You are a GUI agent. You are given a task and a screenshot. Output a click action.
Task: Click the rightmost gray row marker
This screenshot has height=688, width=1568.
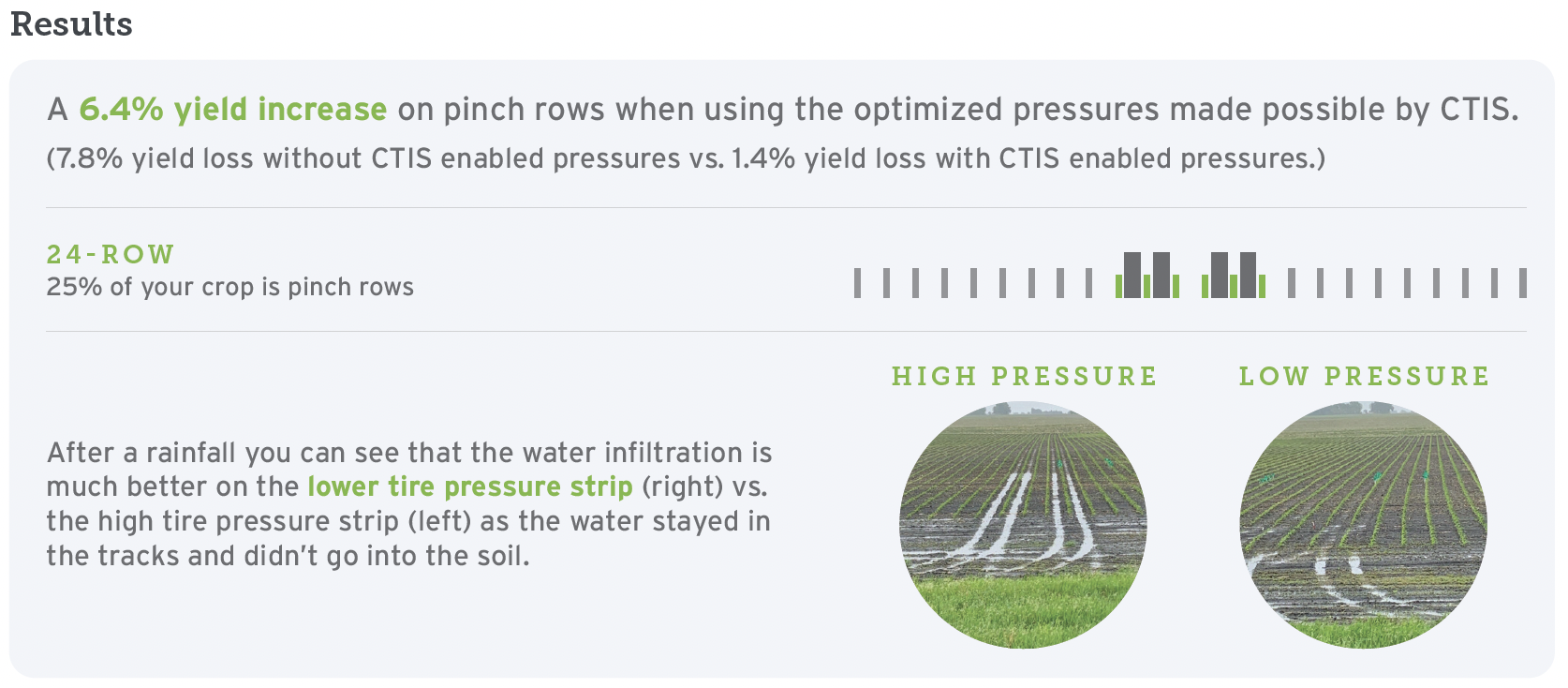1523,283
